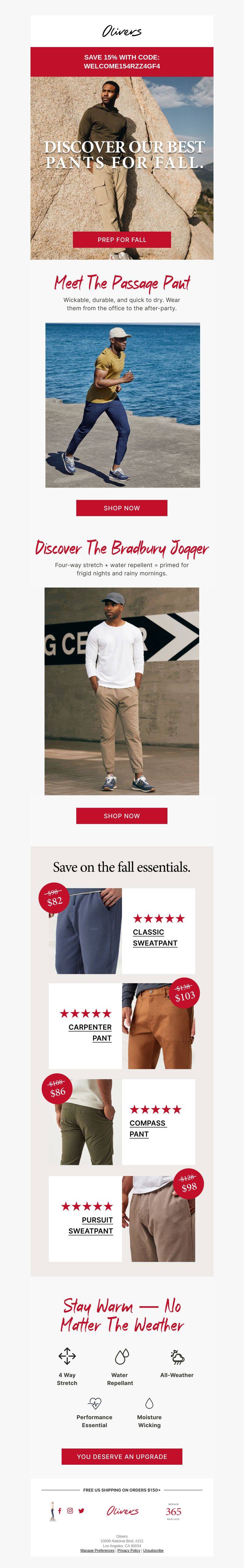This screenshot has width=244, height=1568.
Task: Click the Moisture Wicking drop icon
Action: (x=149, y=1404)
